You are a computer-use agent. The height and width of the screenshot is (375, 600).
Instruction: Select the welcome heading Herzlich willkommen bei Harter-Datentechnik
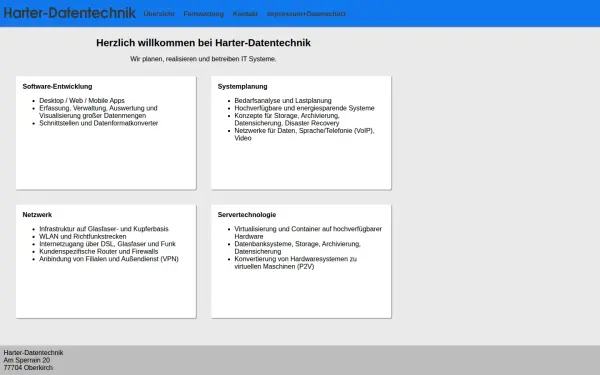(203, 43)
